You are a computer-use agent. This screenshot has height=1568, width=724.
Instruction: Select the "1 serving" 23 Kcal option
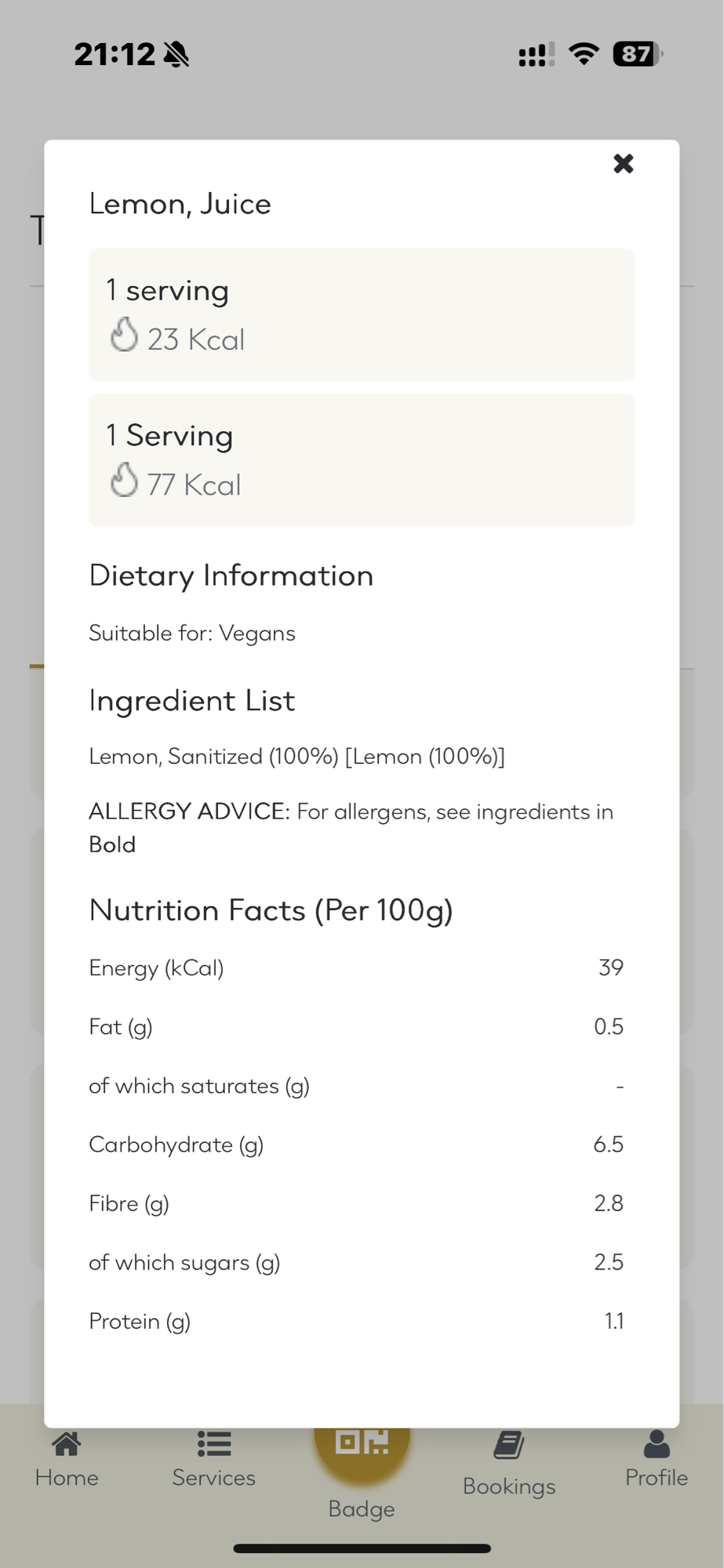[x=362, y=314]
